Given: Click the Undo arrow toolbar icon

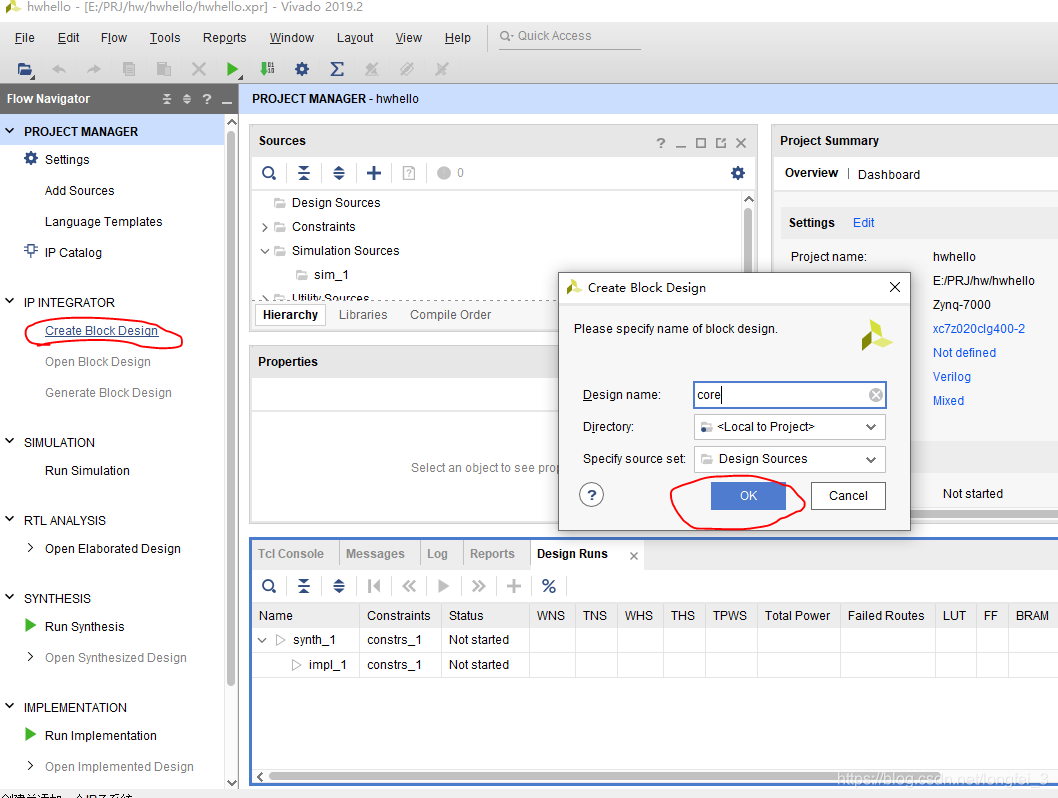Looking at the screenshot, I should pyautogui.click(x=59, y=69).
